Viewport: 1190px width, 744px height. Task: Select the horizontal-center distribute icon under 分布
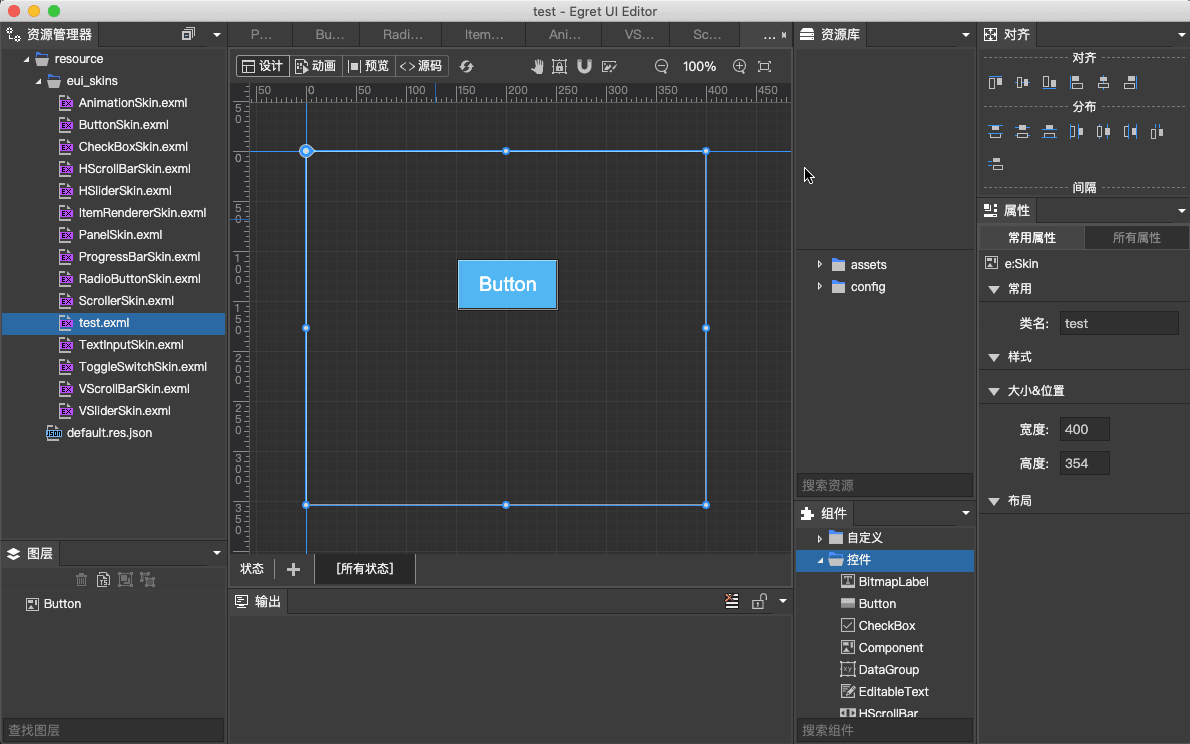point(1103,131)
